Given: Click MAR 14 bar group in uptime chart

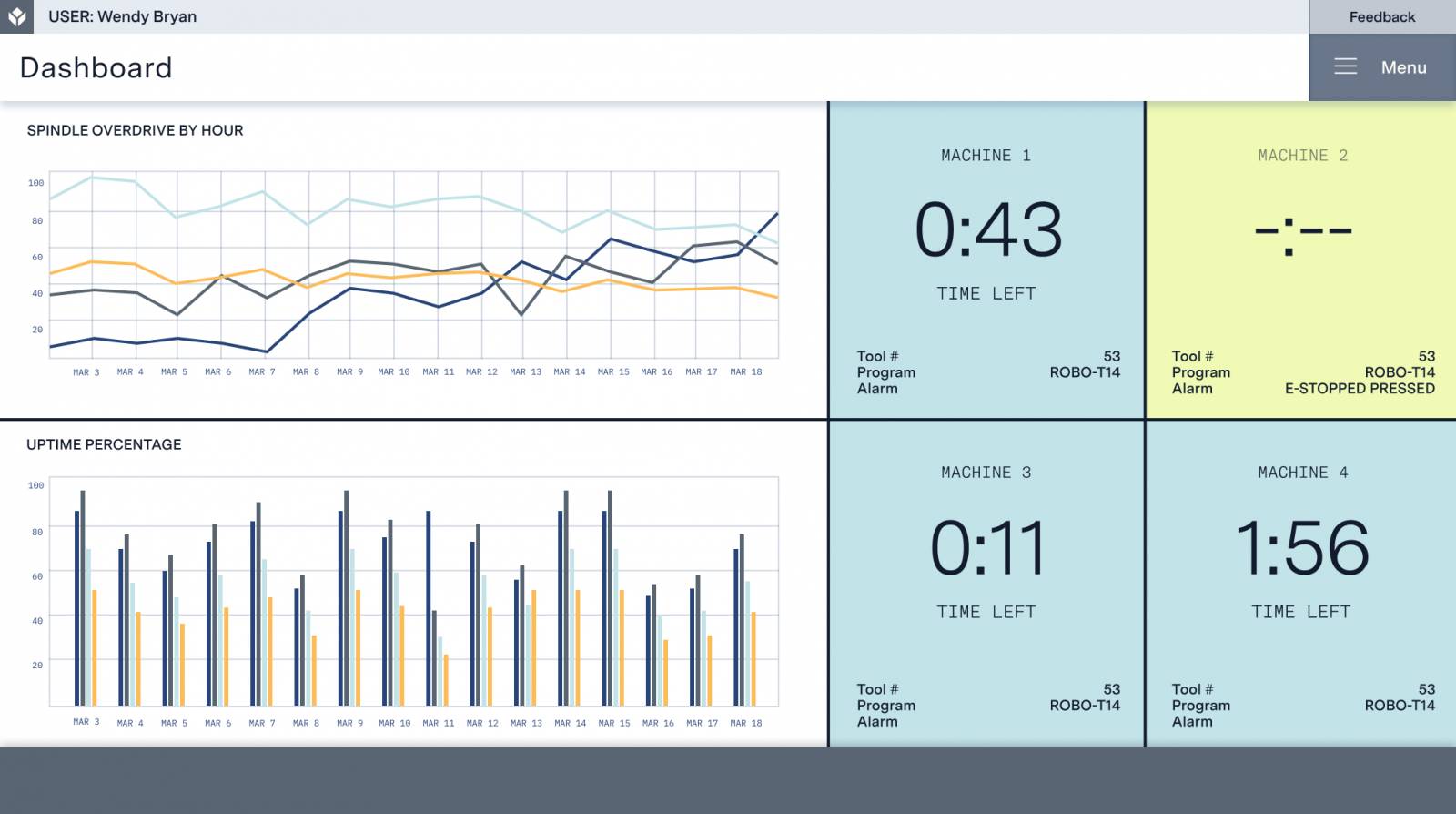Looking at the screenshot, I should pos(569,601).
